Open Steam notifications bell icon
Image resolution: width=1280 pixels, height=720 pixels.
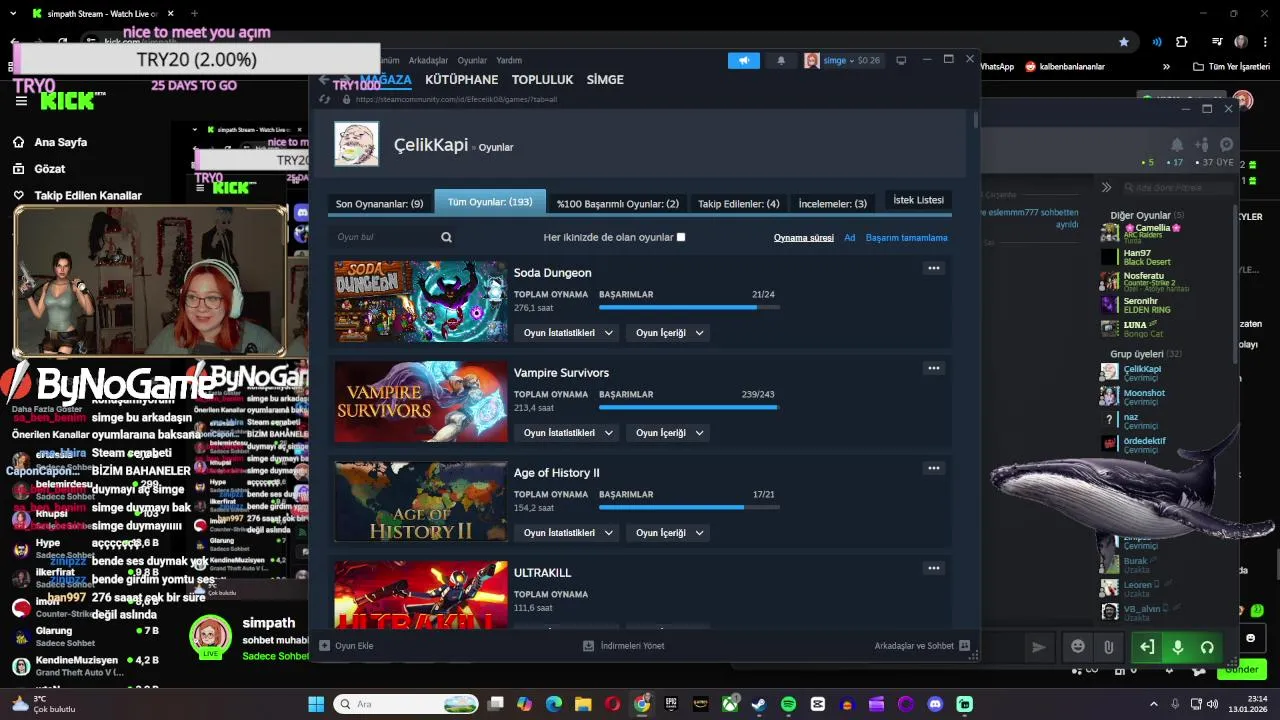[x=781, y=60]
